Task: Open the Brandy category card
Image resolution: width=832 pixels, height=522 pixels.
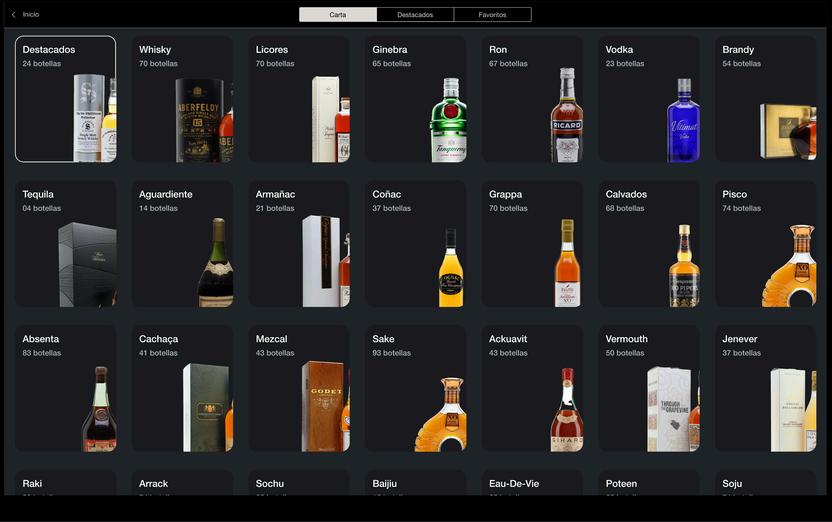Action: click(x=766, y=99)
